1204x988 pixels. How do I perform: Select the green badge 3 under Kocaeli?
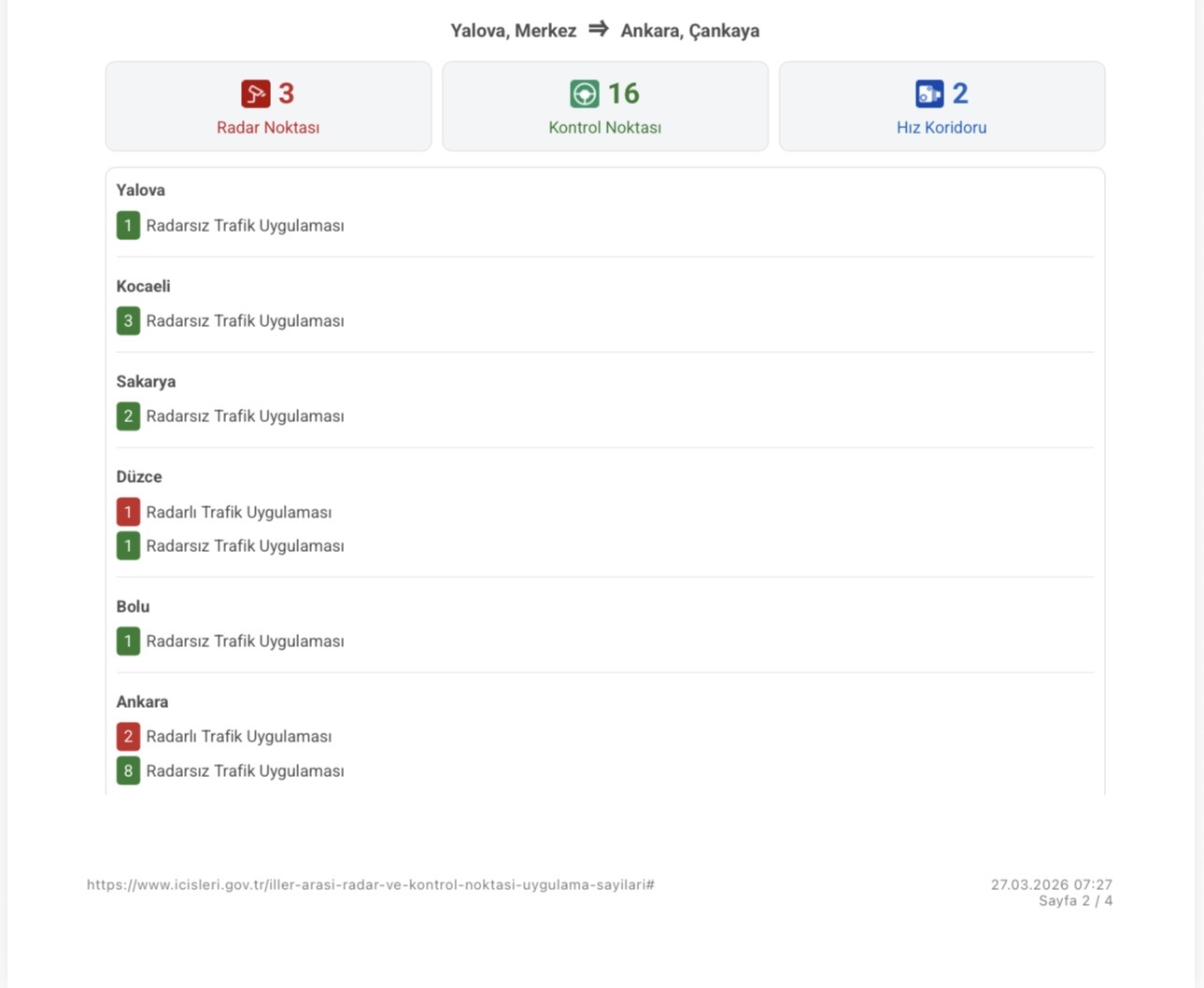coord(128,321)
